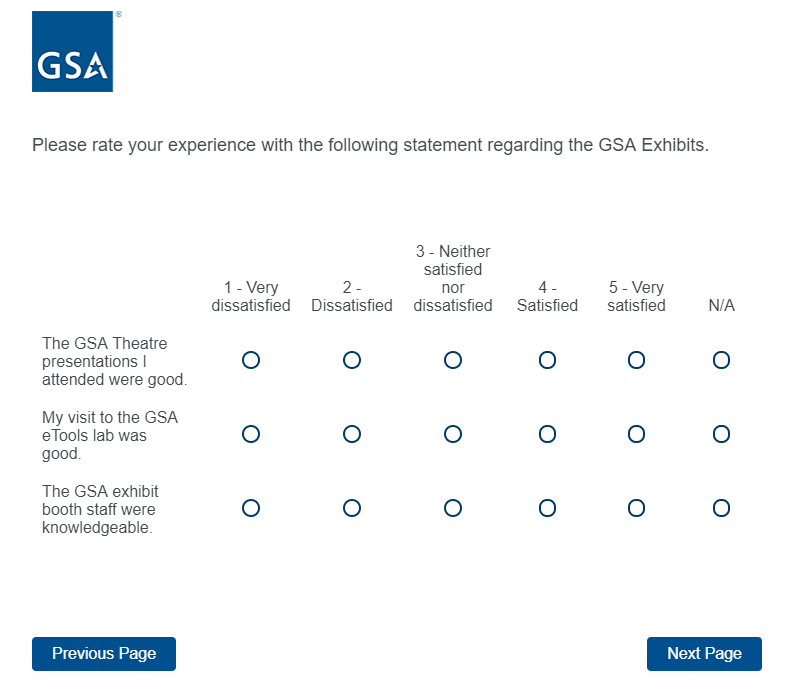Rate exhibit booth staff as Satisfied
Image resolution: width=795 pixels, height=699 pixels.
tap(547, 508)
